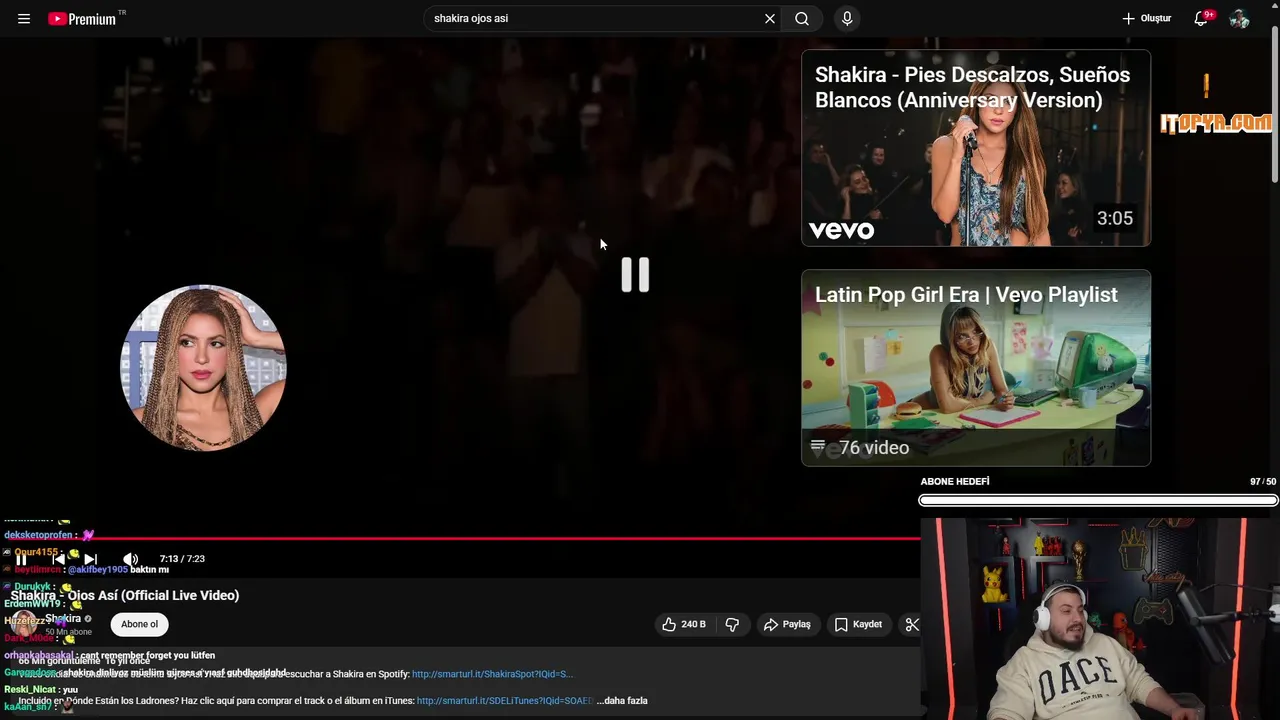Go to the previous video button
1280x720 pixels.
(58, 560)
